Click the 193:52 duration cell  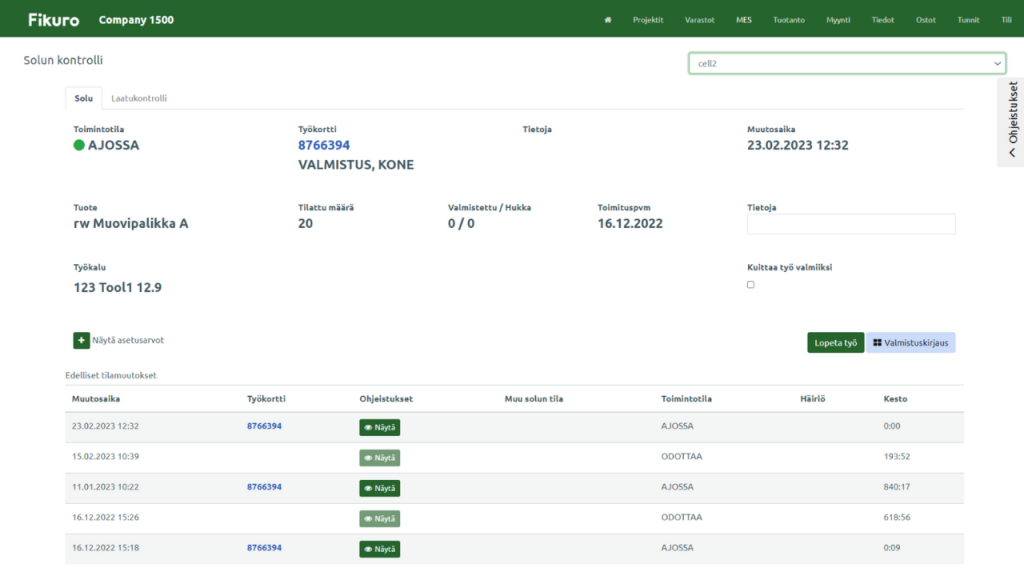897,456
